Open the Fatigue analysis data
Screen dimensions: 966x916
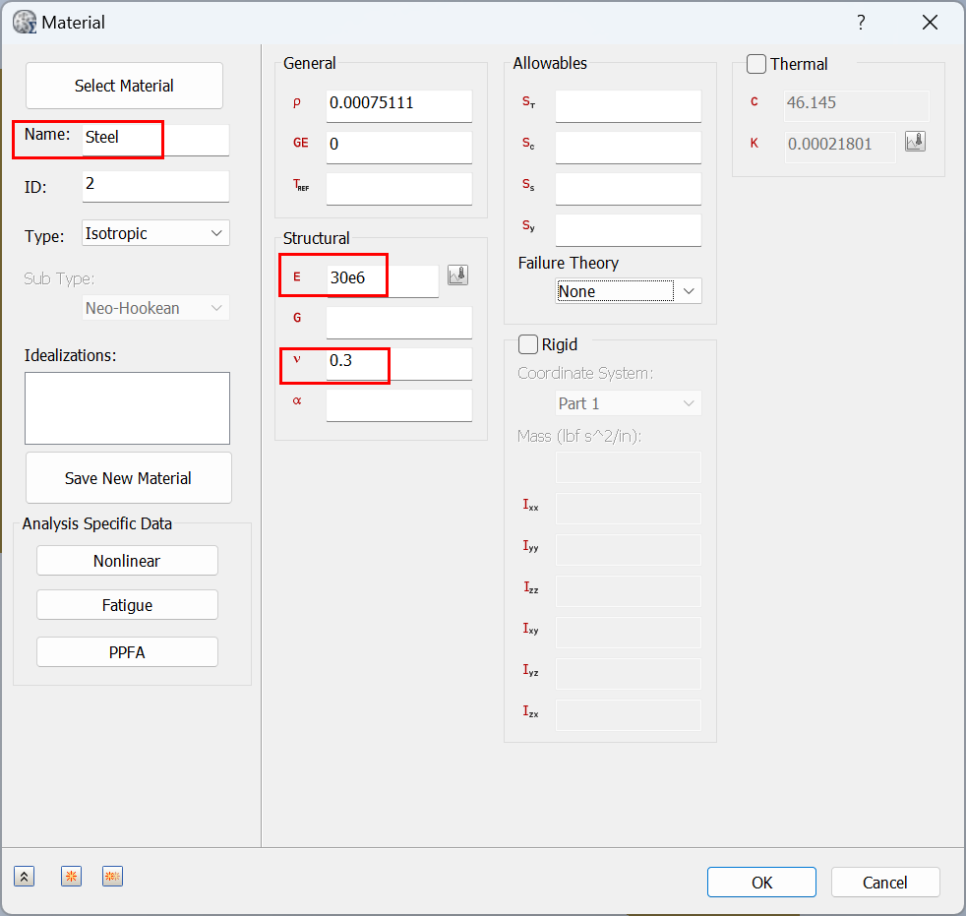tap(127, 605)
